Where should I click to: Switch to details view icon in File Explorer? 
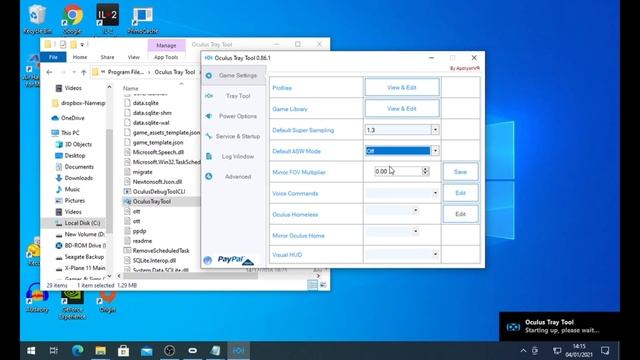point(312,285)
